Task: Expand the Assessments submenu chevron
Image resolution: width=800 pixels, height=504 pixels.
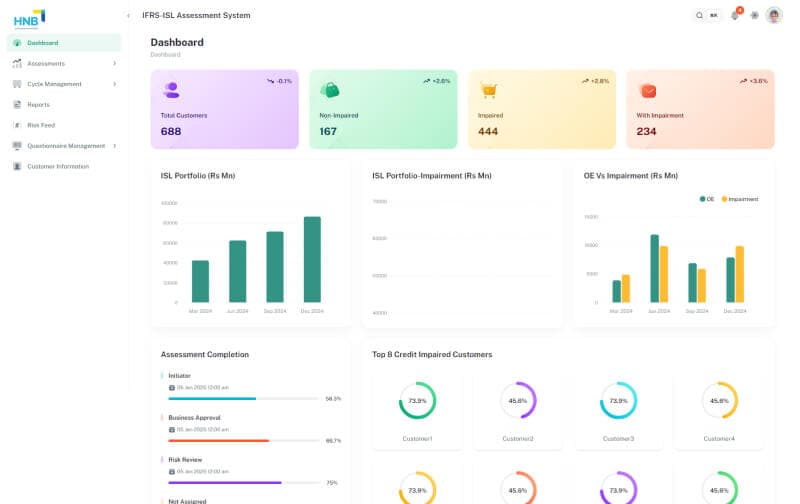Action: pyautogui.click(x=114, y=63)
